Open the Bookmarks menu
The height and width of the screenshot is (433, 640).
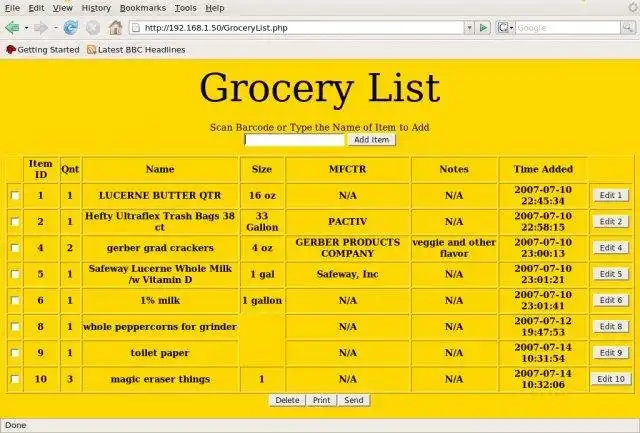(x=143, y=8)
